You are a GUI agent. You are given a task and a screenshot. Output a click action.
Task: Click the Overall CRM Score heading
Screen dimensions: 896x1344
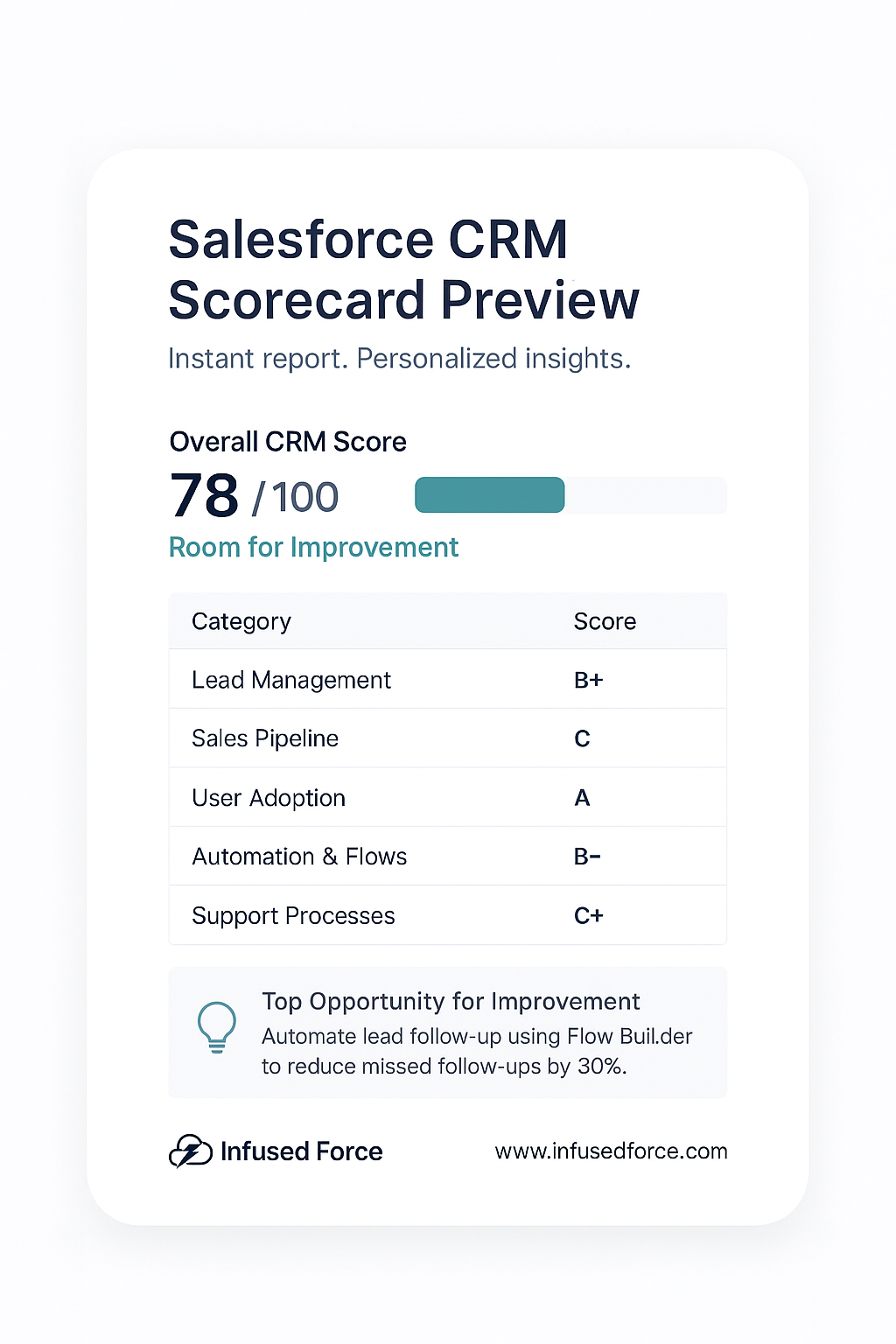(x=287, y=442)
